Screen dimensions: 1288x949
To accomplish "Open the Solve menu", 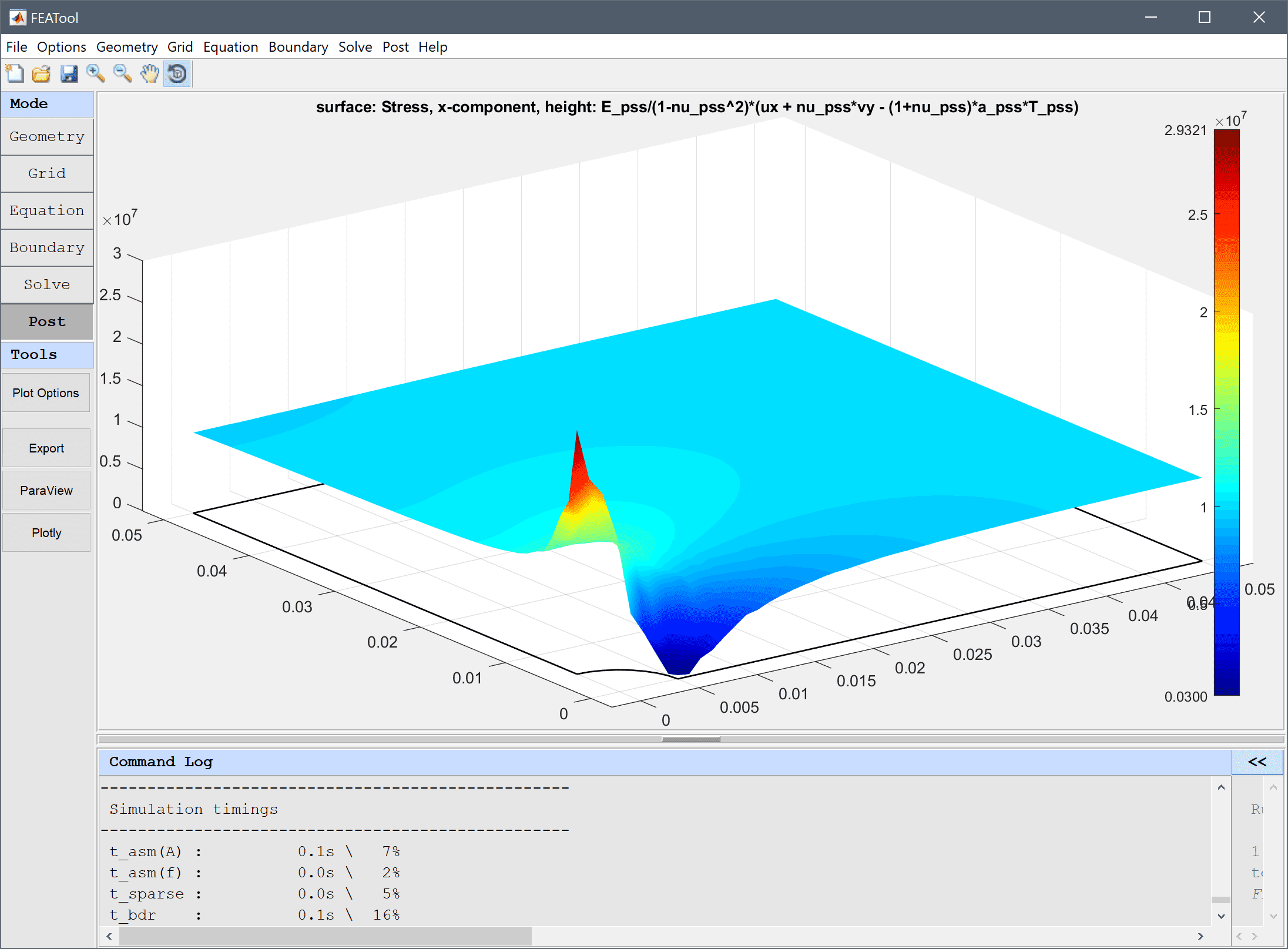I will 355,47.
